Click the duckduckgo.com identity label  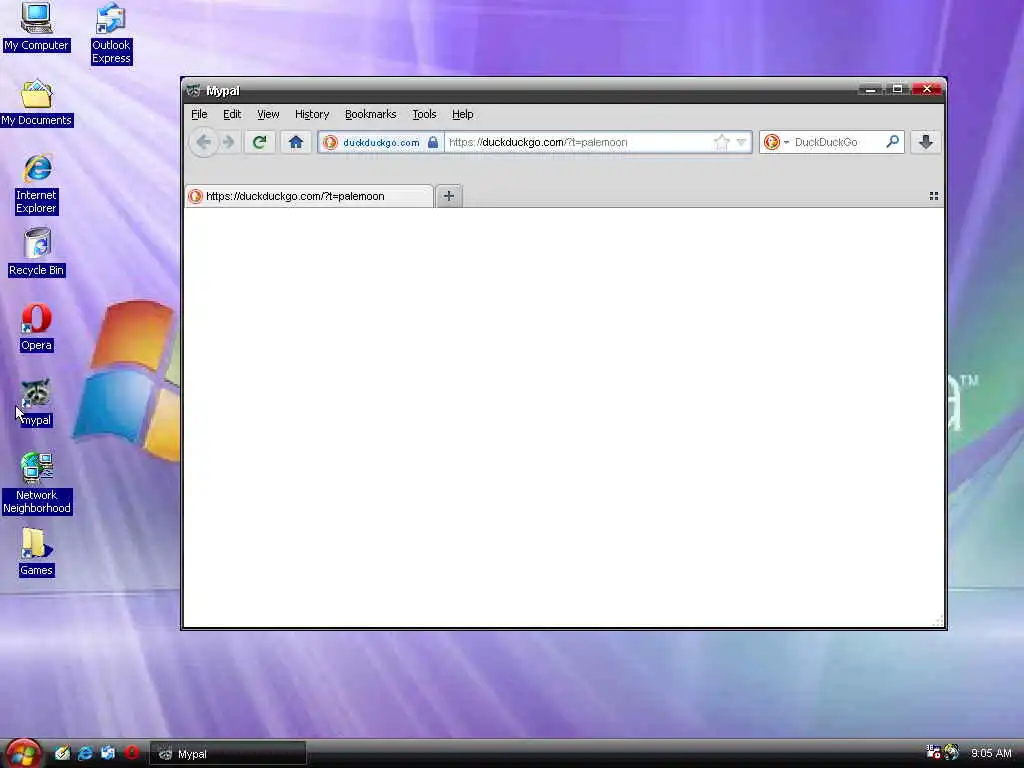pyautogui.click(x=381, y=142)
